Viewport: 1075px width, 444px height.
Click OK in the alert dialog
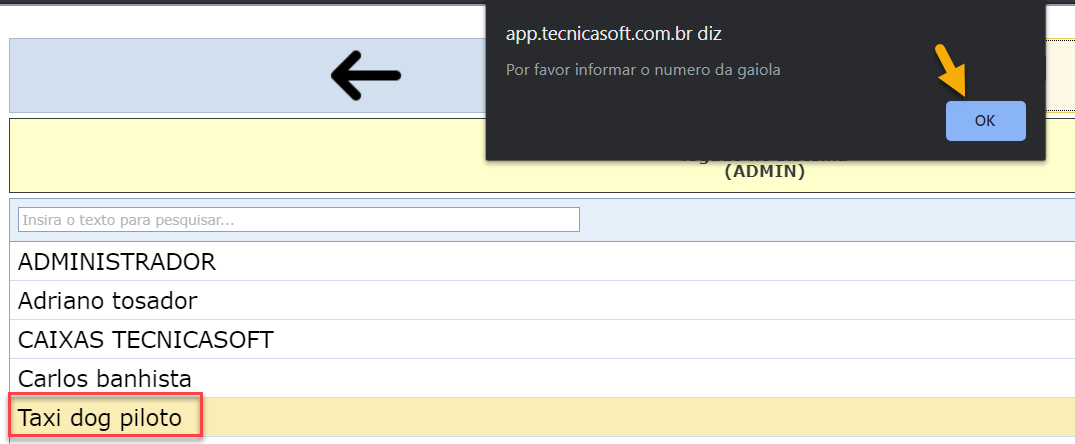985,121
